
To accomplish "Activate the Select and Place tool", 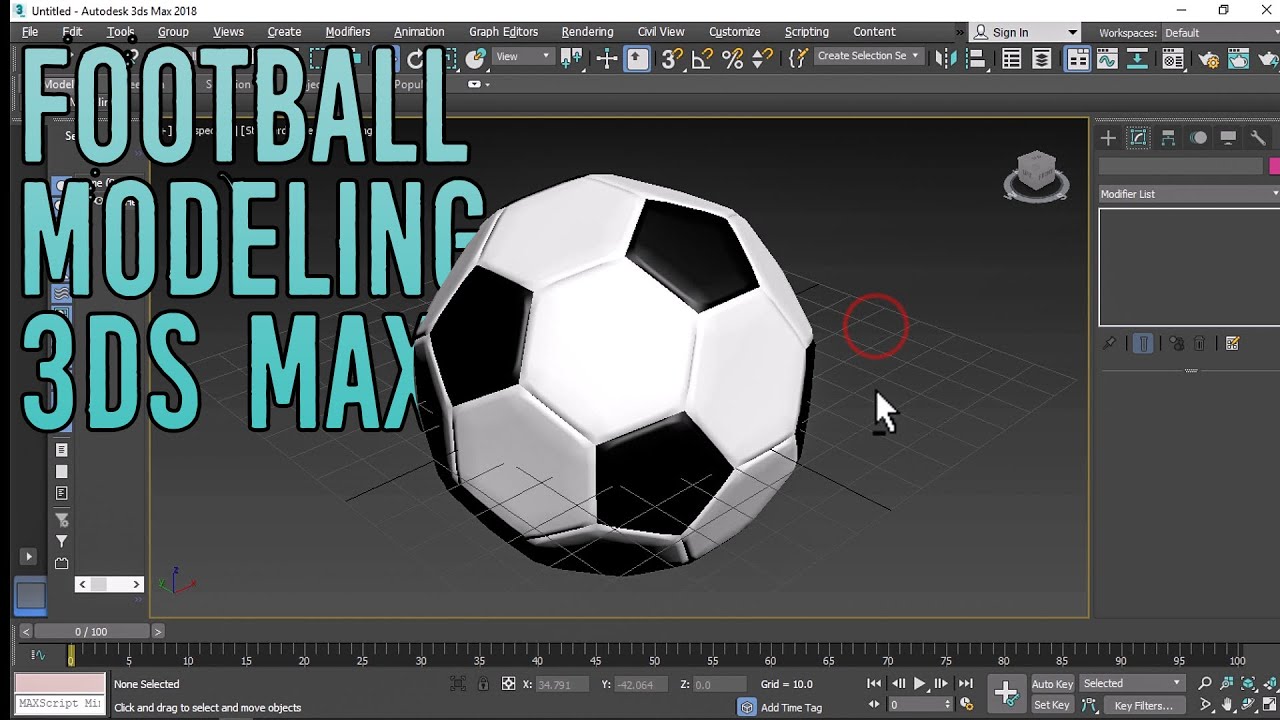I will click(x=476, y=59).
